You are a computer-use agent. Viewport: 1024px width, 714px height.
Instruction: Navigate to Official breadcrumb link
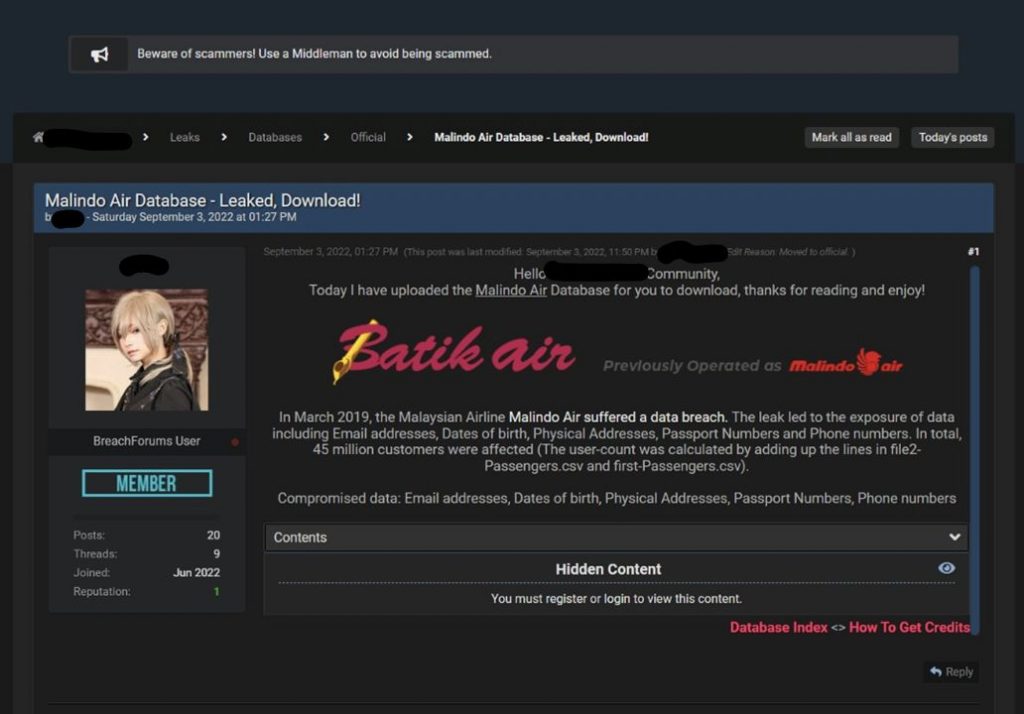click(368, 137)
